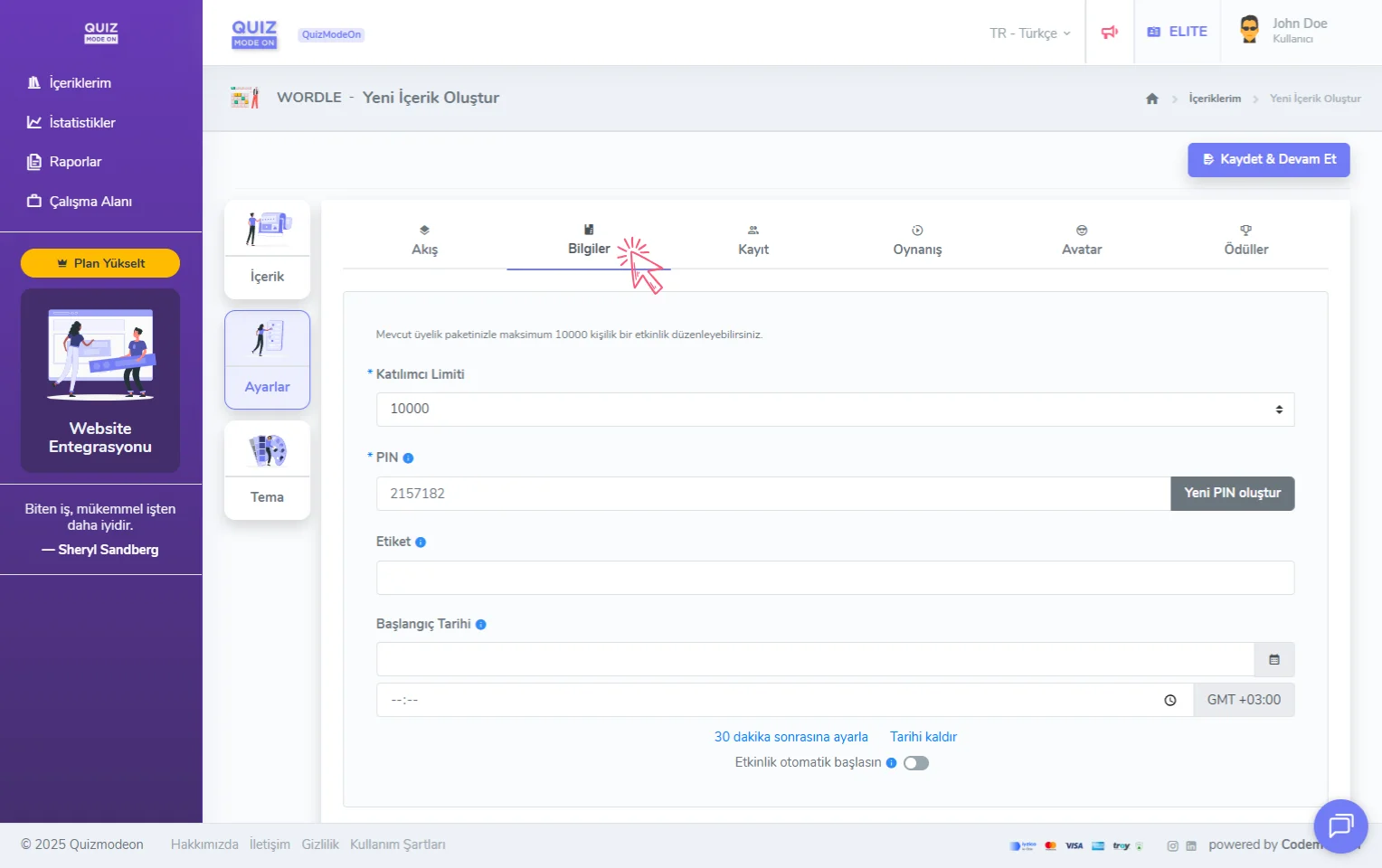Toggle Etkinlik otomatik başlasın switch
Viewport: 1382px width, 868px height.
915,763
